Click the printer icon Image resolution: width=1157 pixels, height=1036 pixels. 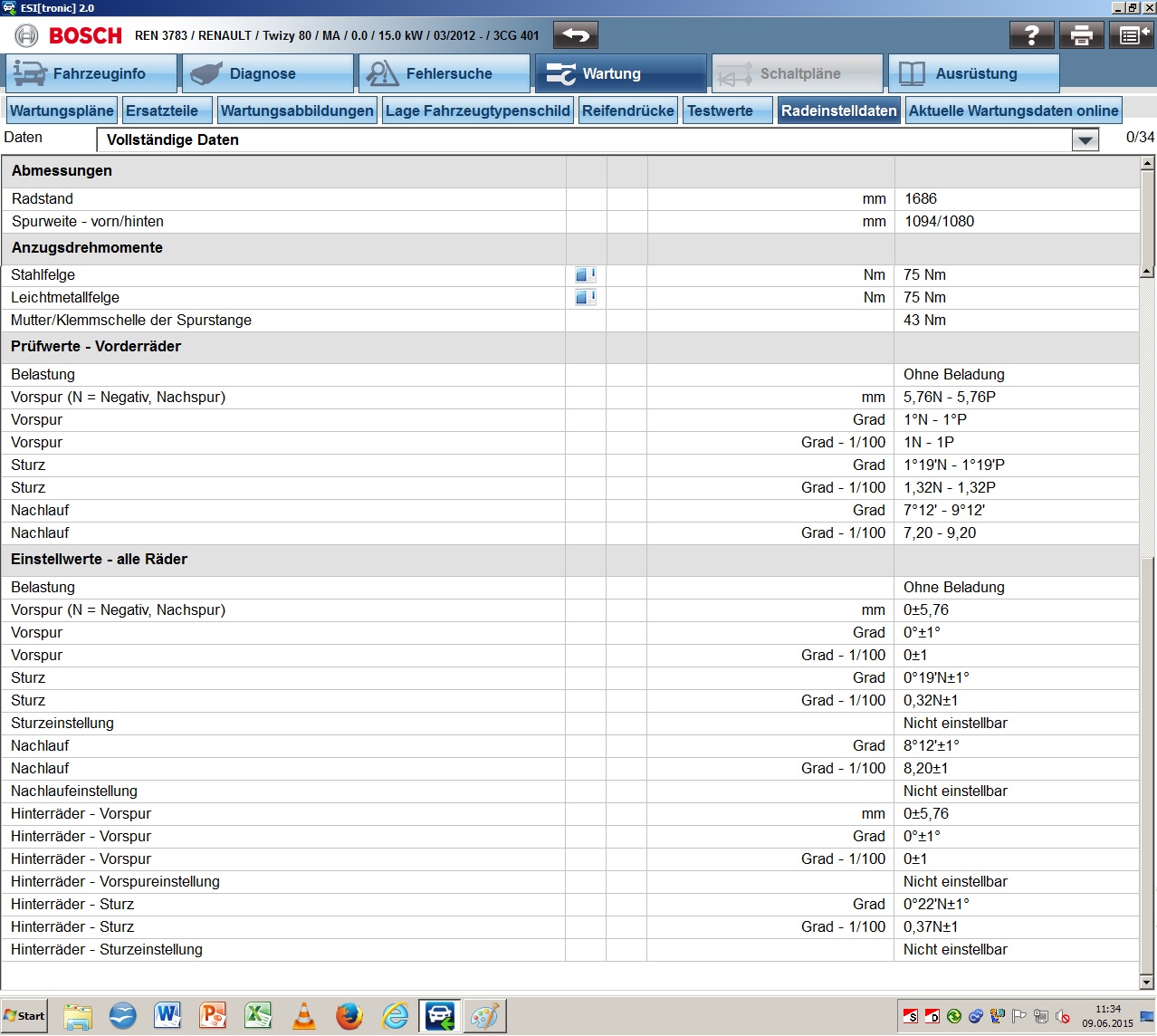pyautogui.click(x=1081, y=35)
